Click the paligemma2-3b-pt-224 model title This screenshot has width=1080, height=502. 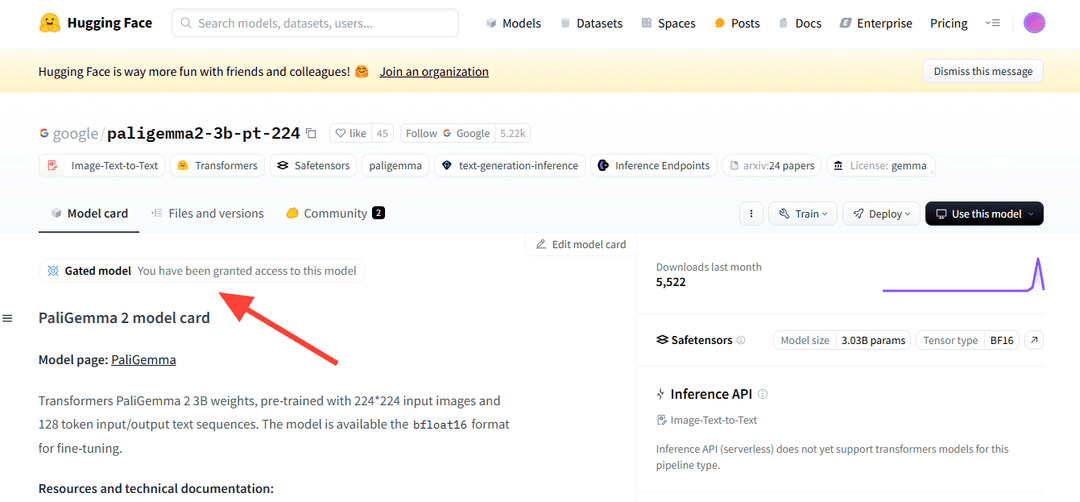tap(203, 133)
